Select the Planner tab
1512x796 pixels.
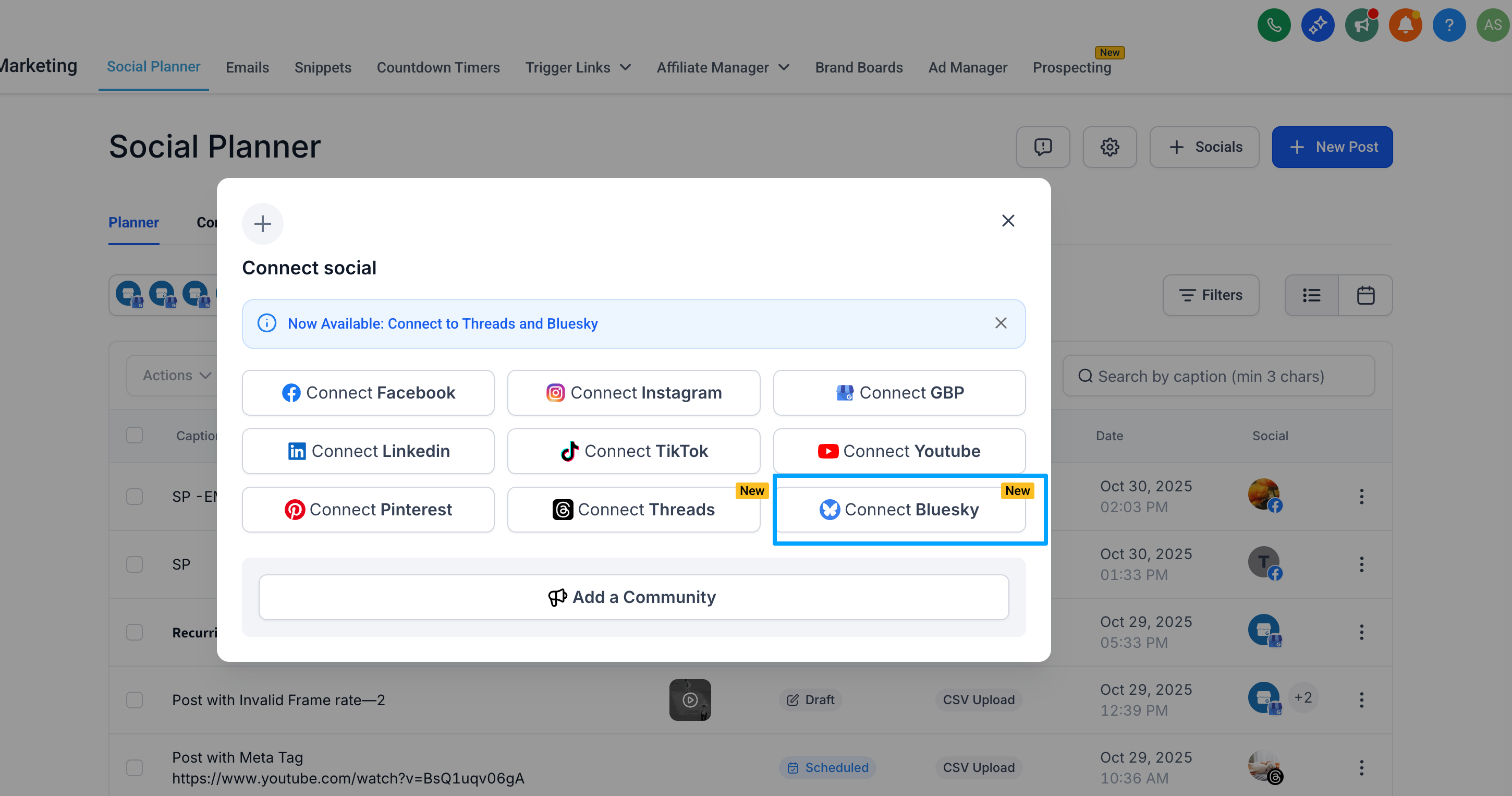(x=133, y=222)
